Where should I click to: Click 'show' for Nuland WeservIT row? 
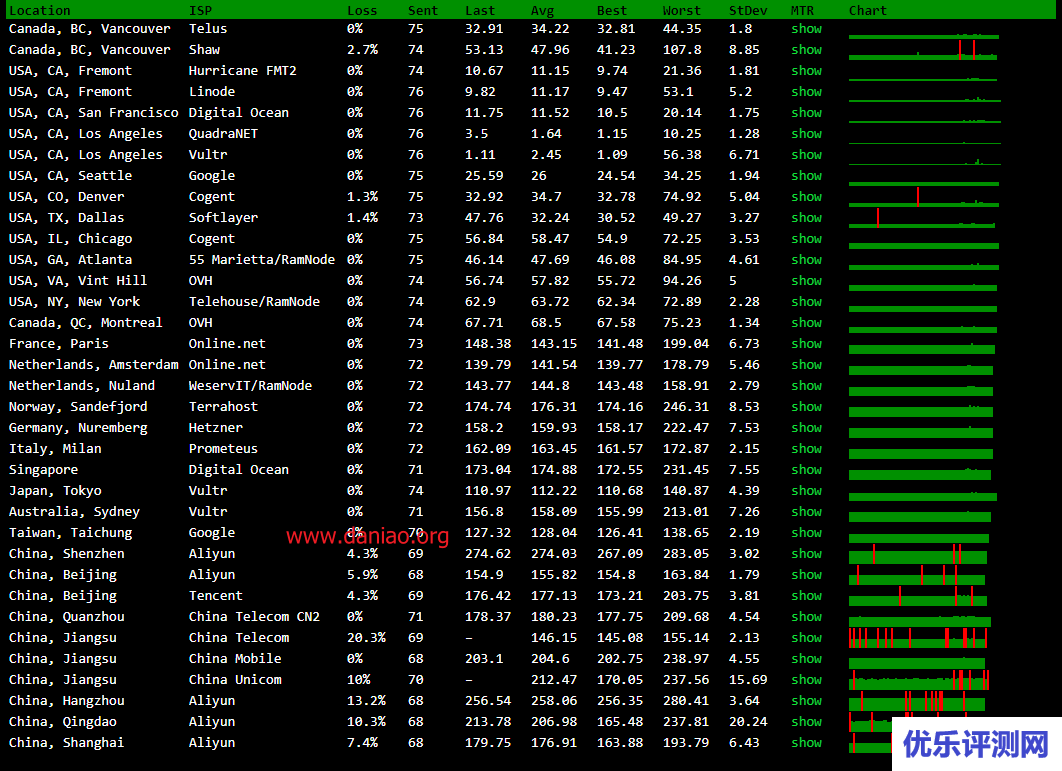point(806,386)
